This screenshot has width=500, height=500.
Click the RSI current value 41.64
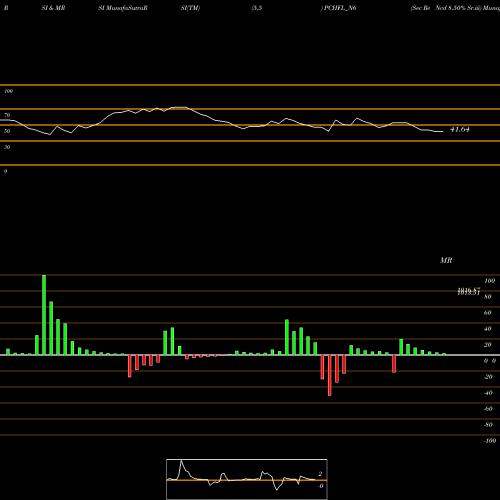coord(460,130)
